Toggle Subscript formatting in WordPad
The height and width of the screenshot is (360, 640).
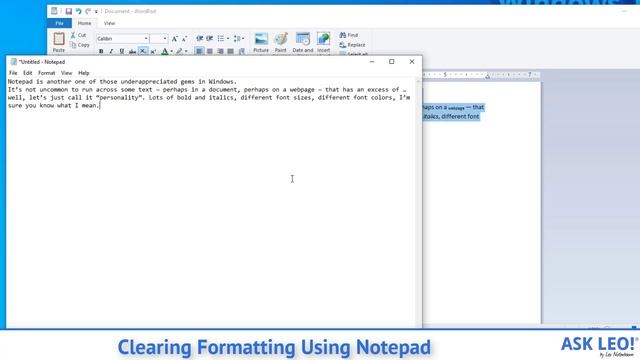[x=143, y=51]
